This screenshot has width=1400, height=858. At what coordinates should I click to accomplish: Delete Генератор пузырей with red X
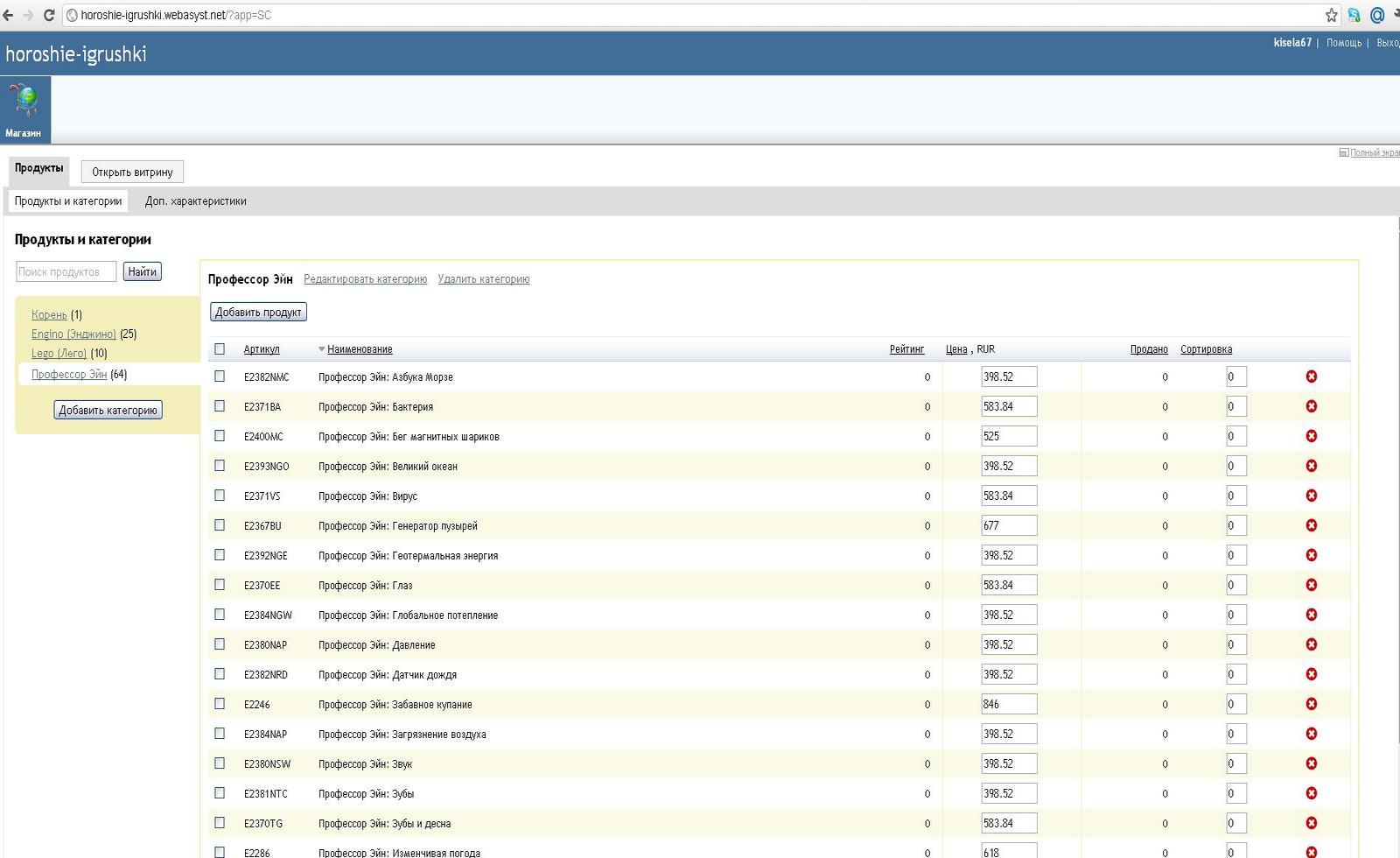click(x=1311, y=525)
